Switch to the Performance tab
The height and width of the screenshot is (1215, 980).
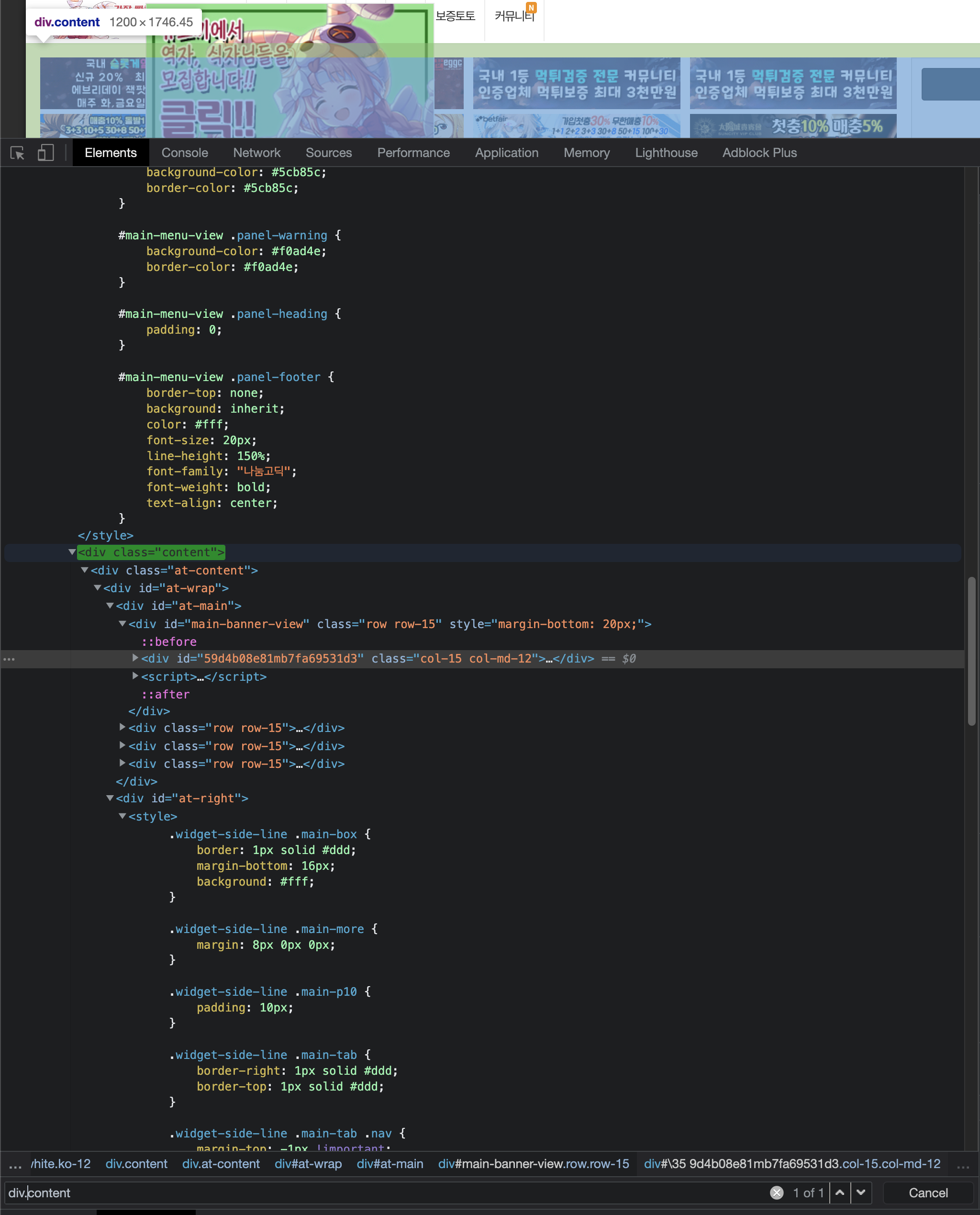coord(413,153)
